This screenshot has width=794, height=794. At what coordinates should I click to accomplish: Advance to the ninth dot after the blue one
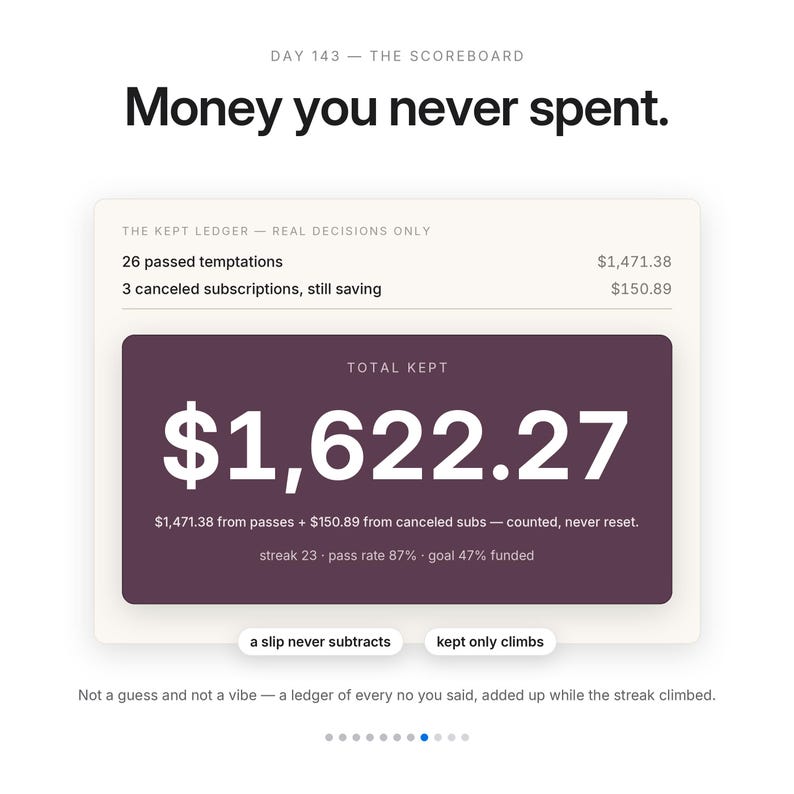438,737
